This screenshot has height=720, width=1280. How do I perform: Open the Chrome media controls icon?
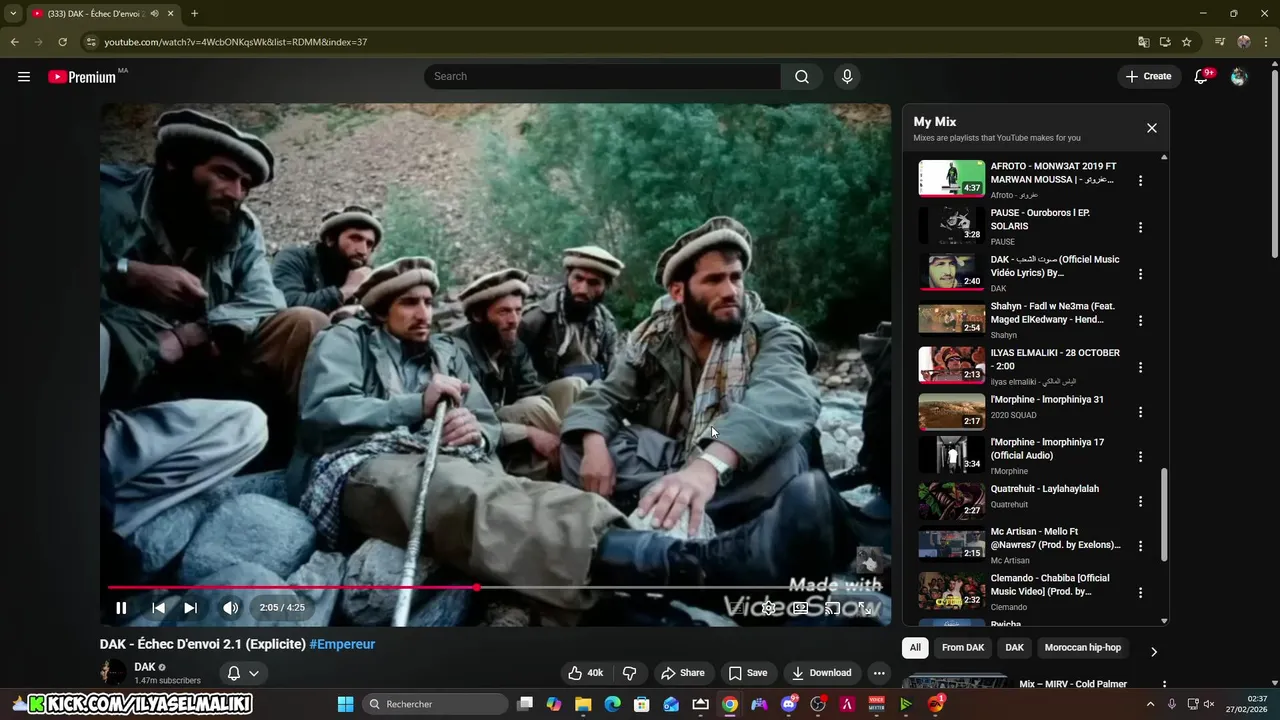coord(1220,42)
